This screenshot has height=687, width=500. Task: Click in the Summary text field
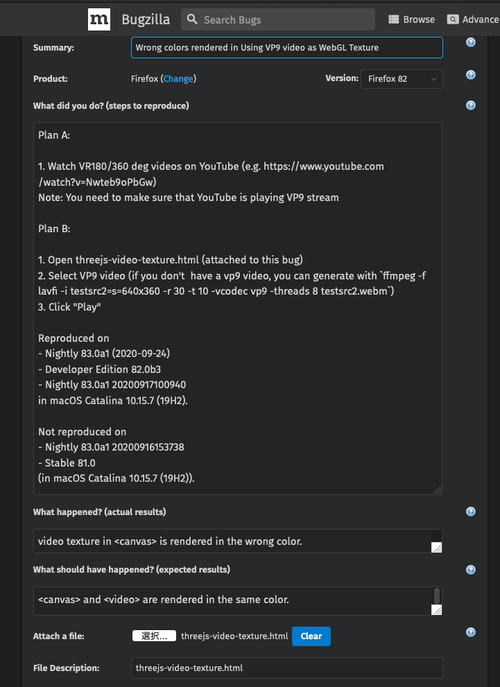click(x=287, y=47)
